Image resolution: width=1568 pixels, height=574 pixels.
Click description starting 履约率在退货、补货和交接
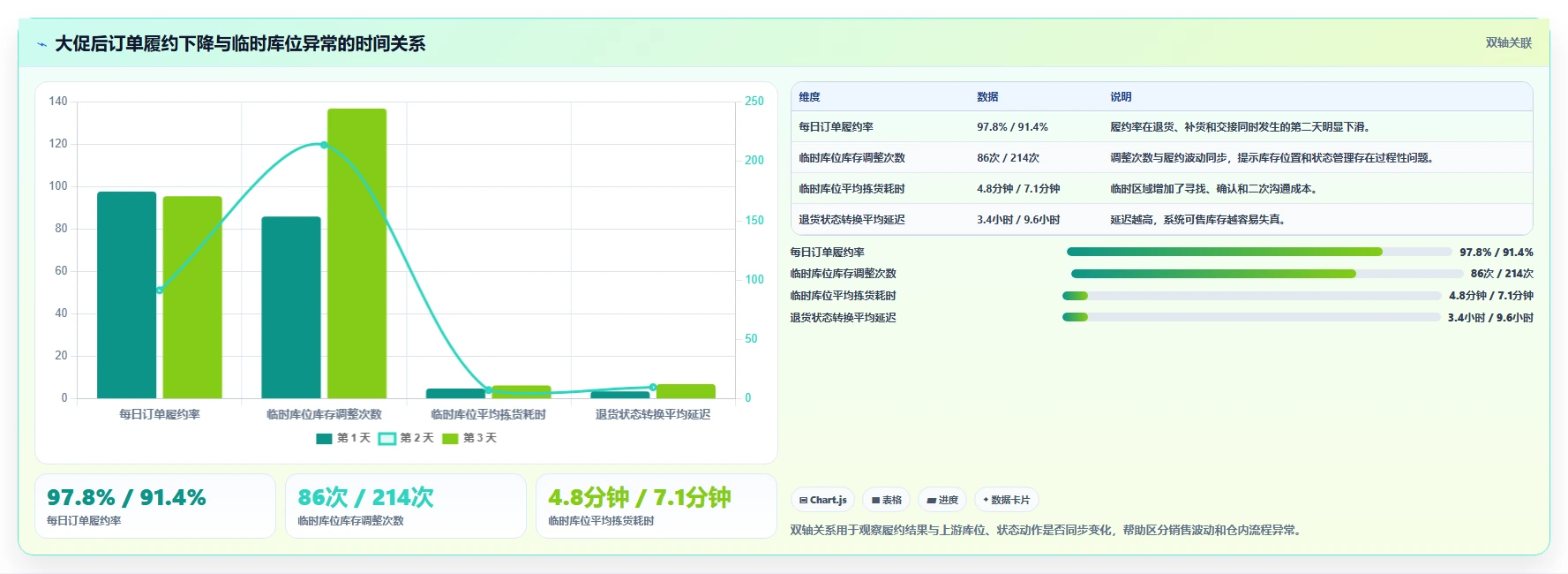click(1240, 127)
